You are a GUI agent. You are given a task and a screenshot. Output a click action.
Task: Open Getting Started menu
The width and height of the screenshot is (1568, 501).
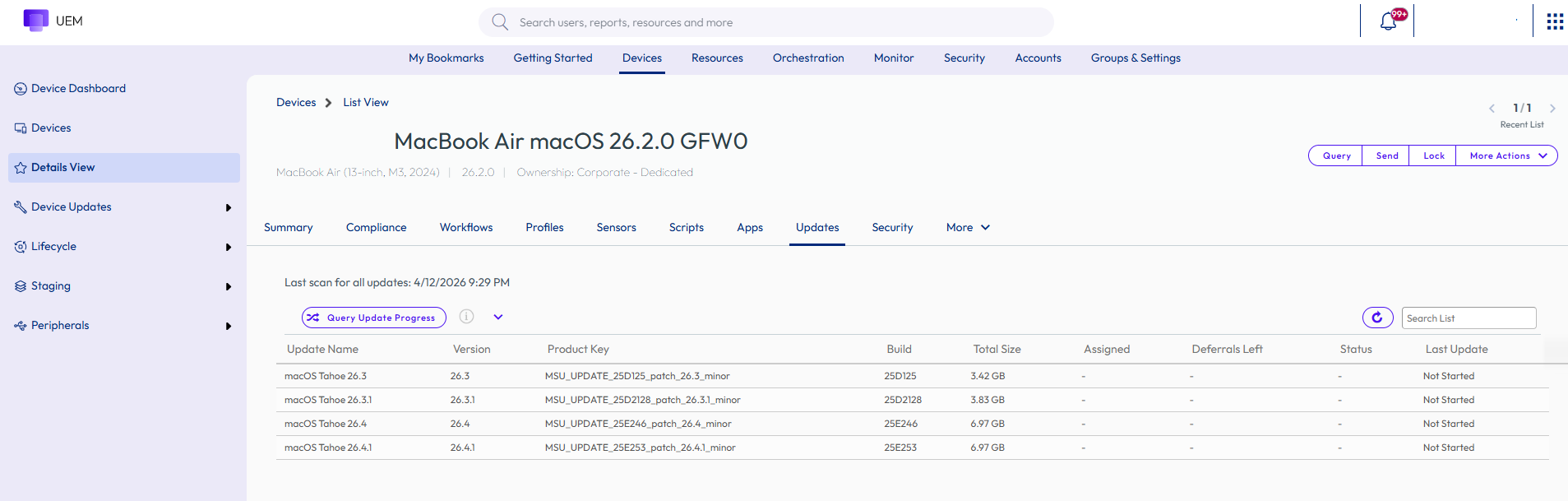tap(553, 58)
